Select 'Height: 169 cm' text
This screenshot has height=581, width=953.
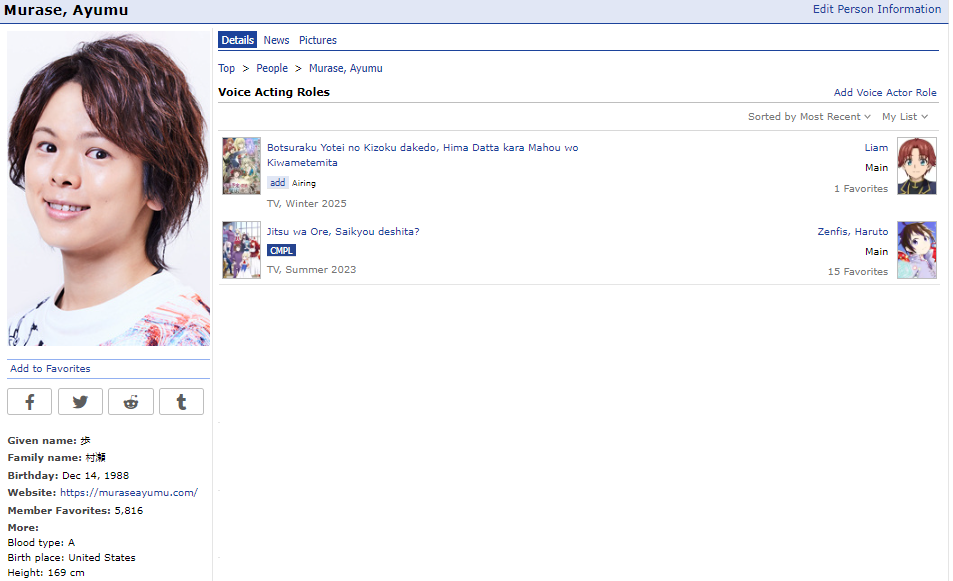click(46, 572)
